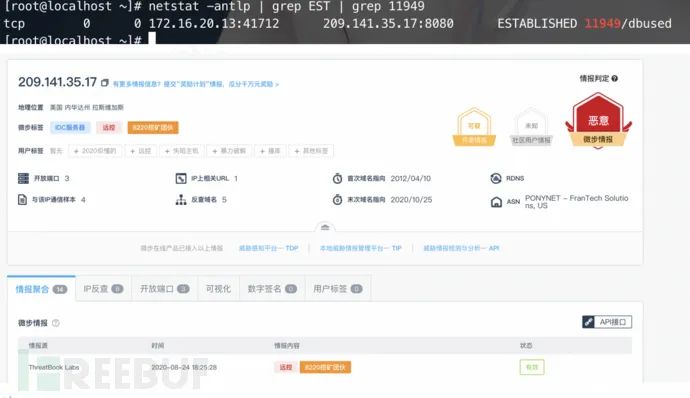Image resolution: width=690 pixels, height=398 pixels.
Task: Click the help icon next to 情报判定
Action: point(615,78)
